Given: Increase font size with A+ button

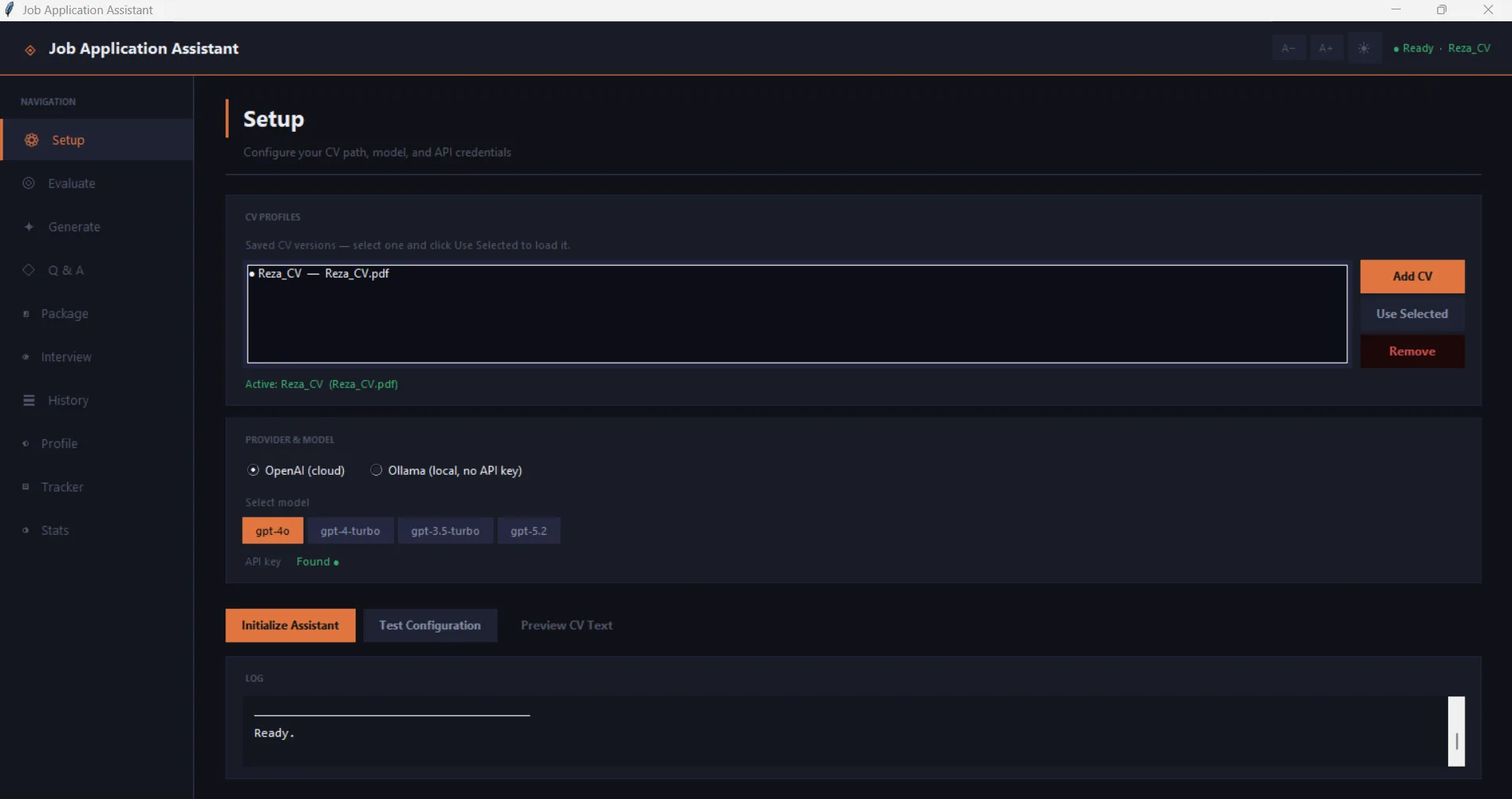Looking at the screenshot, I should tap(1326, 48).
